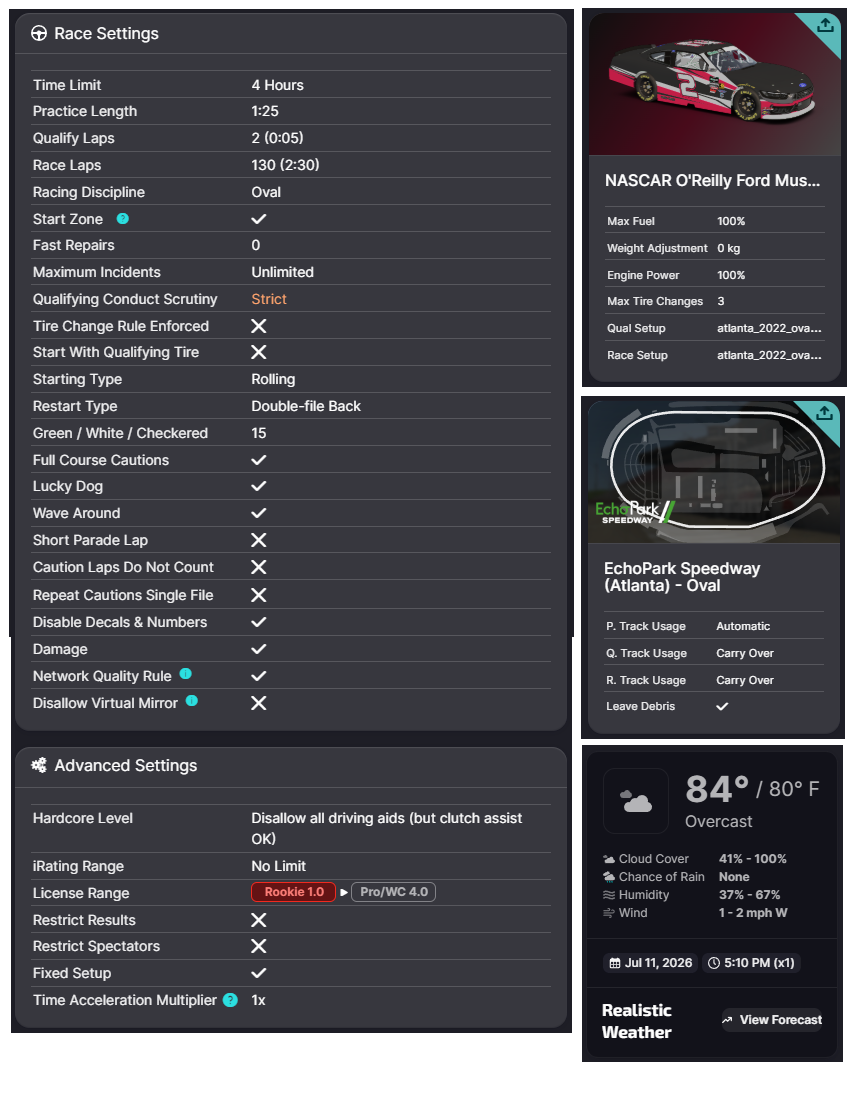This screenshot has width=850, height=1100.
Task: Click the wind icon beside Wind
Action: coord(609,913)
